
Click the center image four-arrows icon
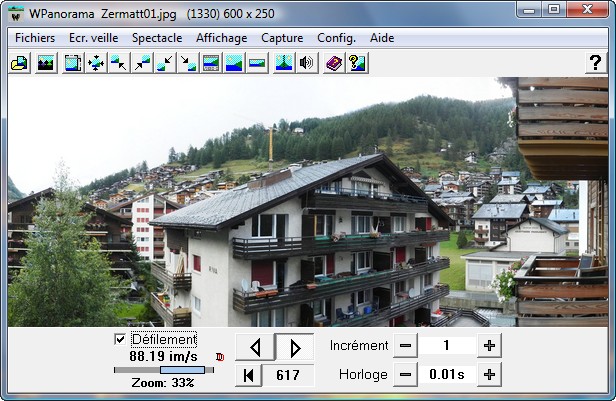click(96, 63)
